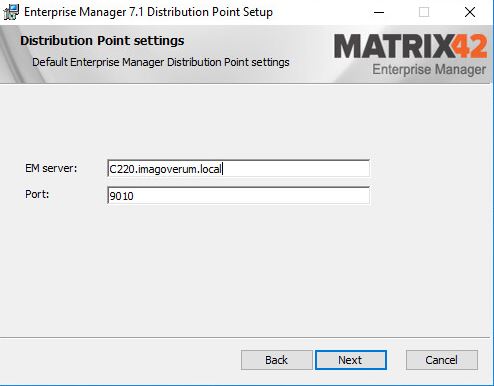Click the Next button

pyautogui.click(x=351, y=360)
